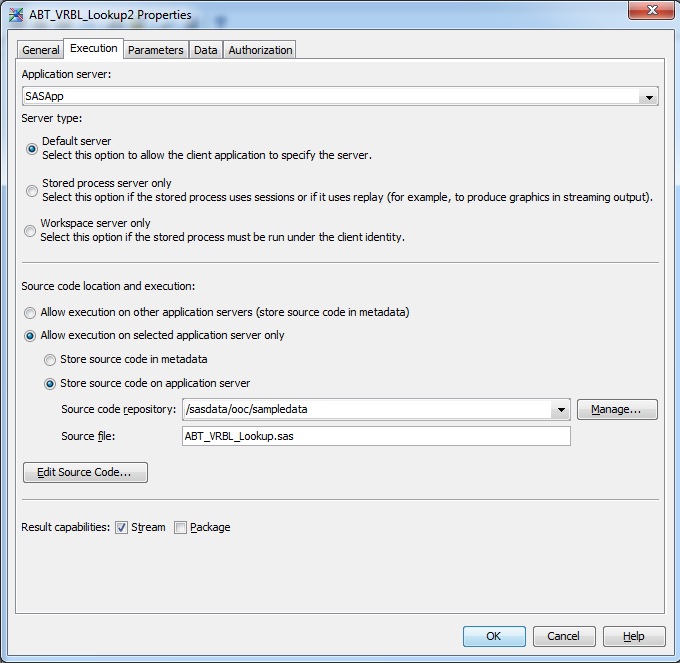Select the Default server radio button
This screenshot has height=664, width=680.
[x=32, y=149]
